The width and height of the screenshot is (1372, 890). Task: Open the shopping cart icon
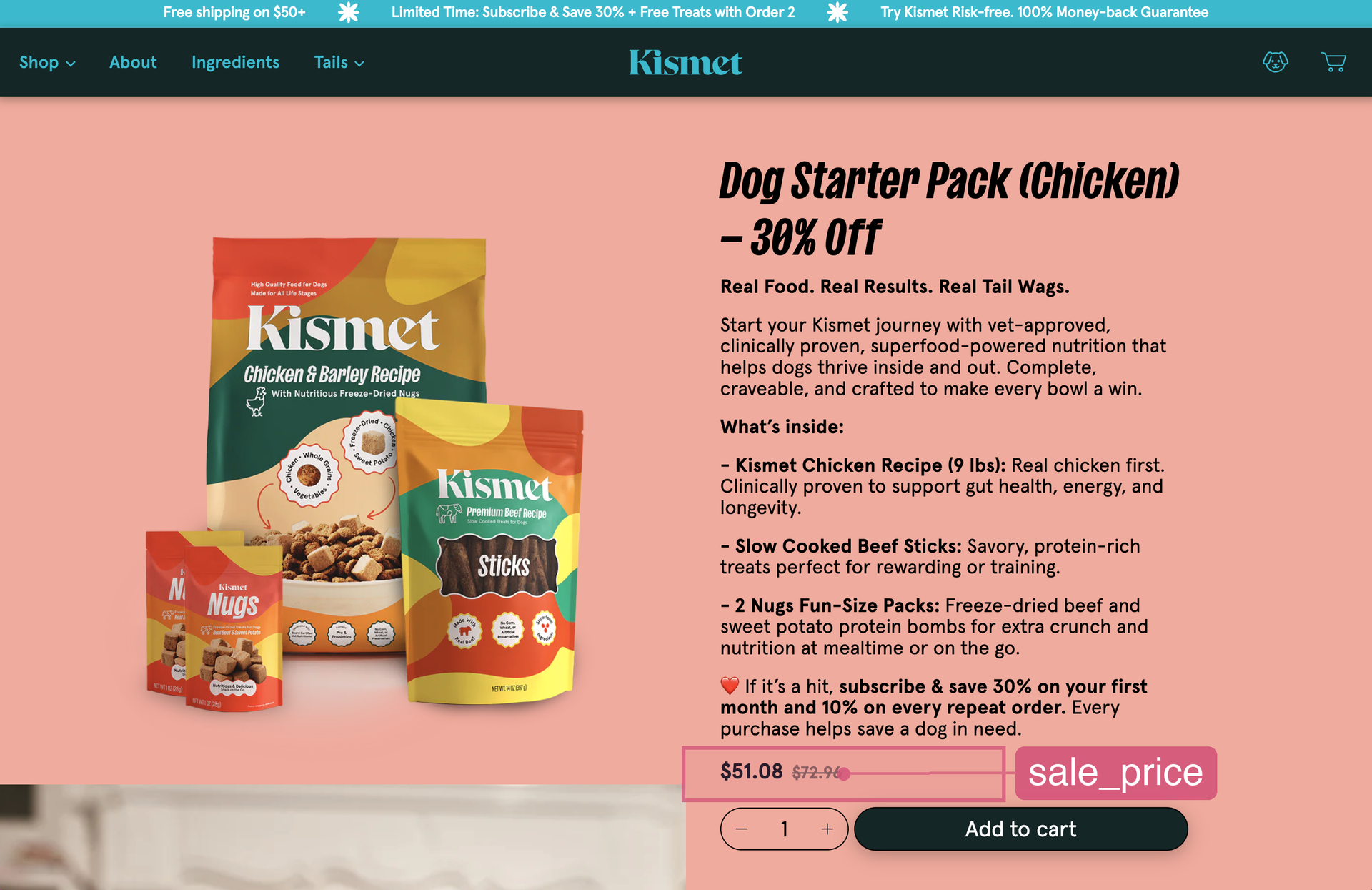(1333, 62)
